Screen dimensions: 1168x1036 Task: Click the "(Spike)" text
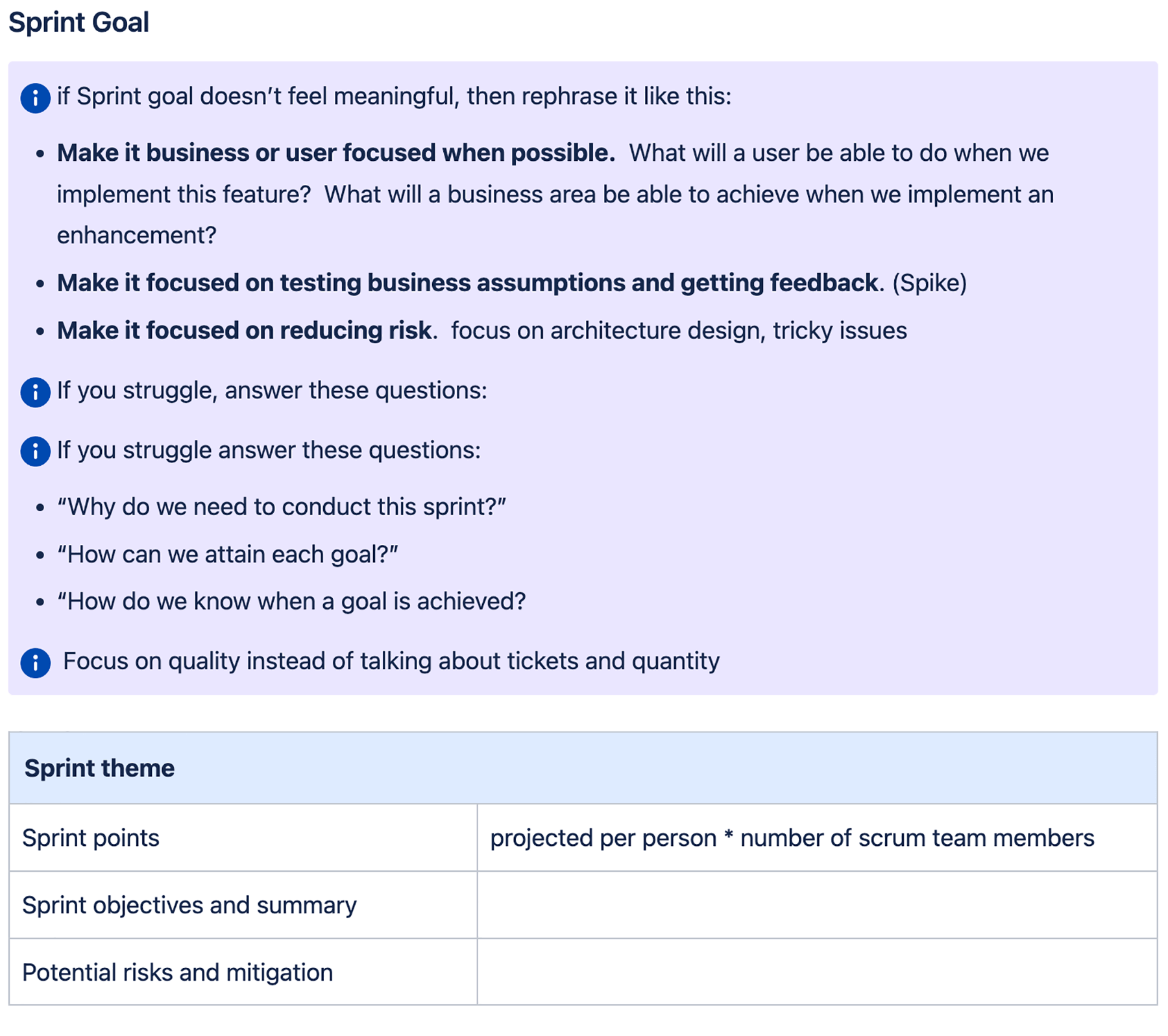tap(929, 283)
